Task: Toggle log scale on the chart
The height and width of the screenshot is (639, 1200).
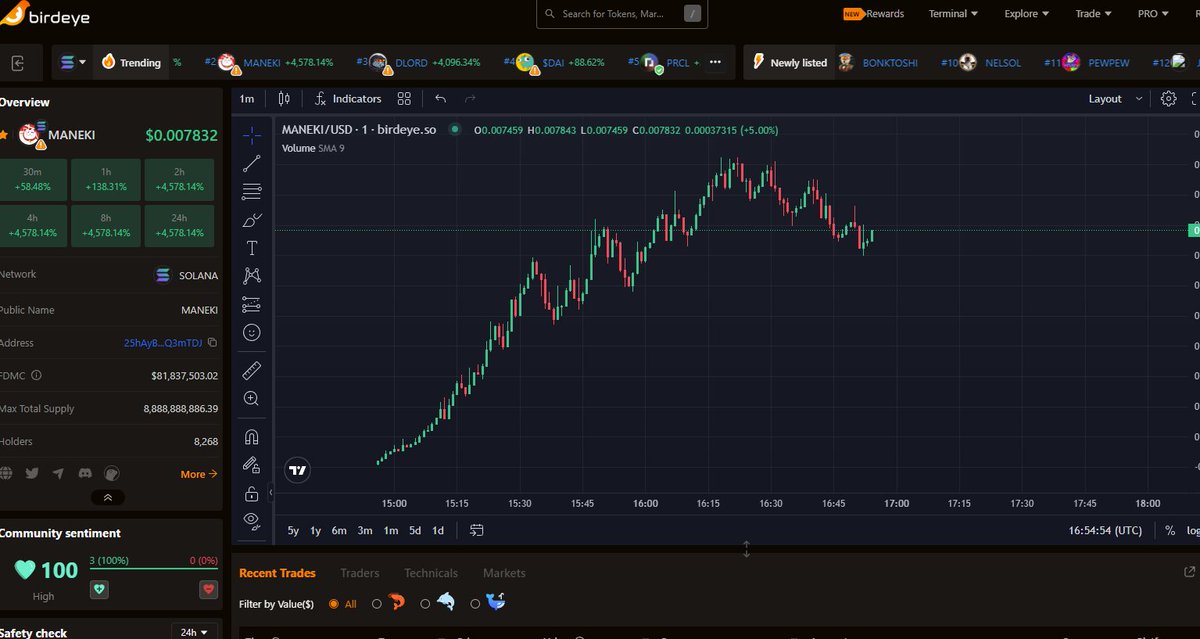Action: 1192,530
